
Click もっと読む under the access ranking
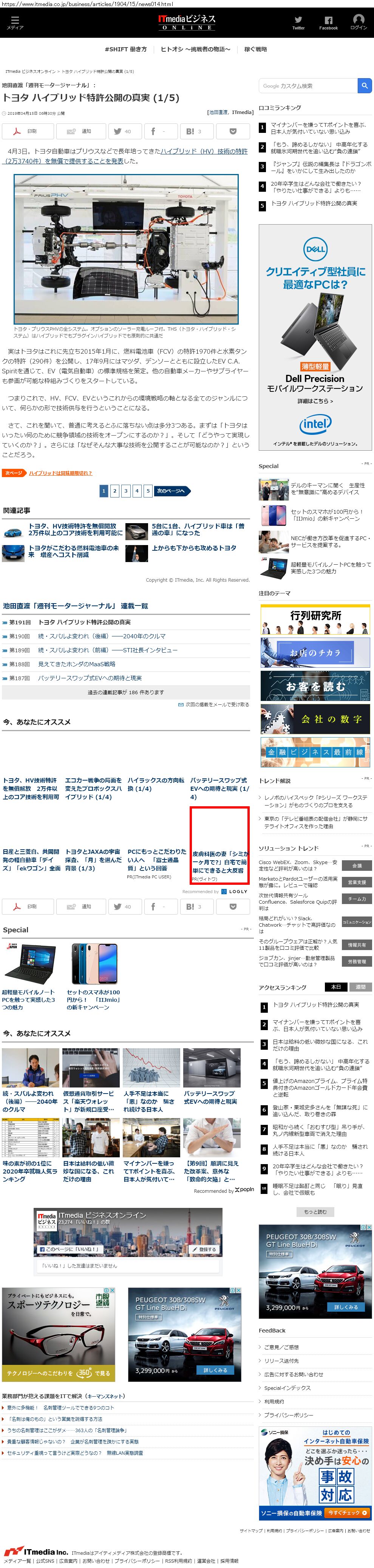pyautogui.click(x=315, y=1211)
